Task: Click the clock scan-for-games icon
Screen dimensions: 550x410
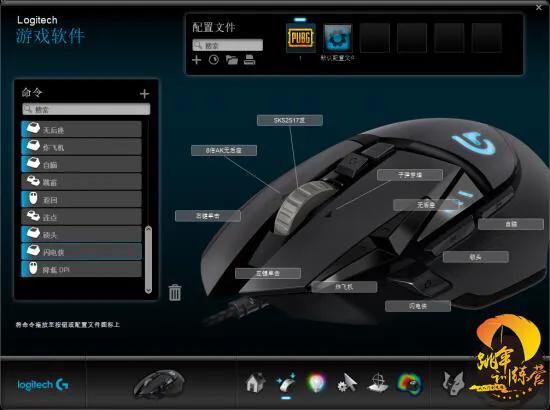Action: point(214,60)
